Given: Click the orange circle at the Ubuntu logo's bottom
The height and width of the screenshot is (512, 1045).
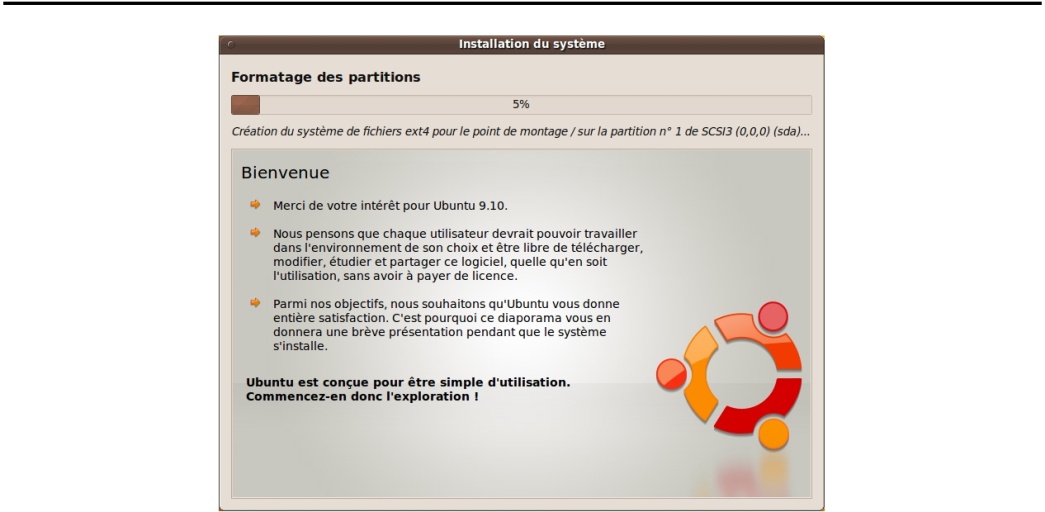Looking at the screenshot, I should (x=773, y=433).
